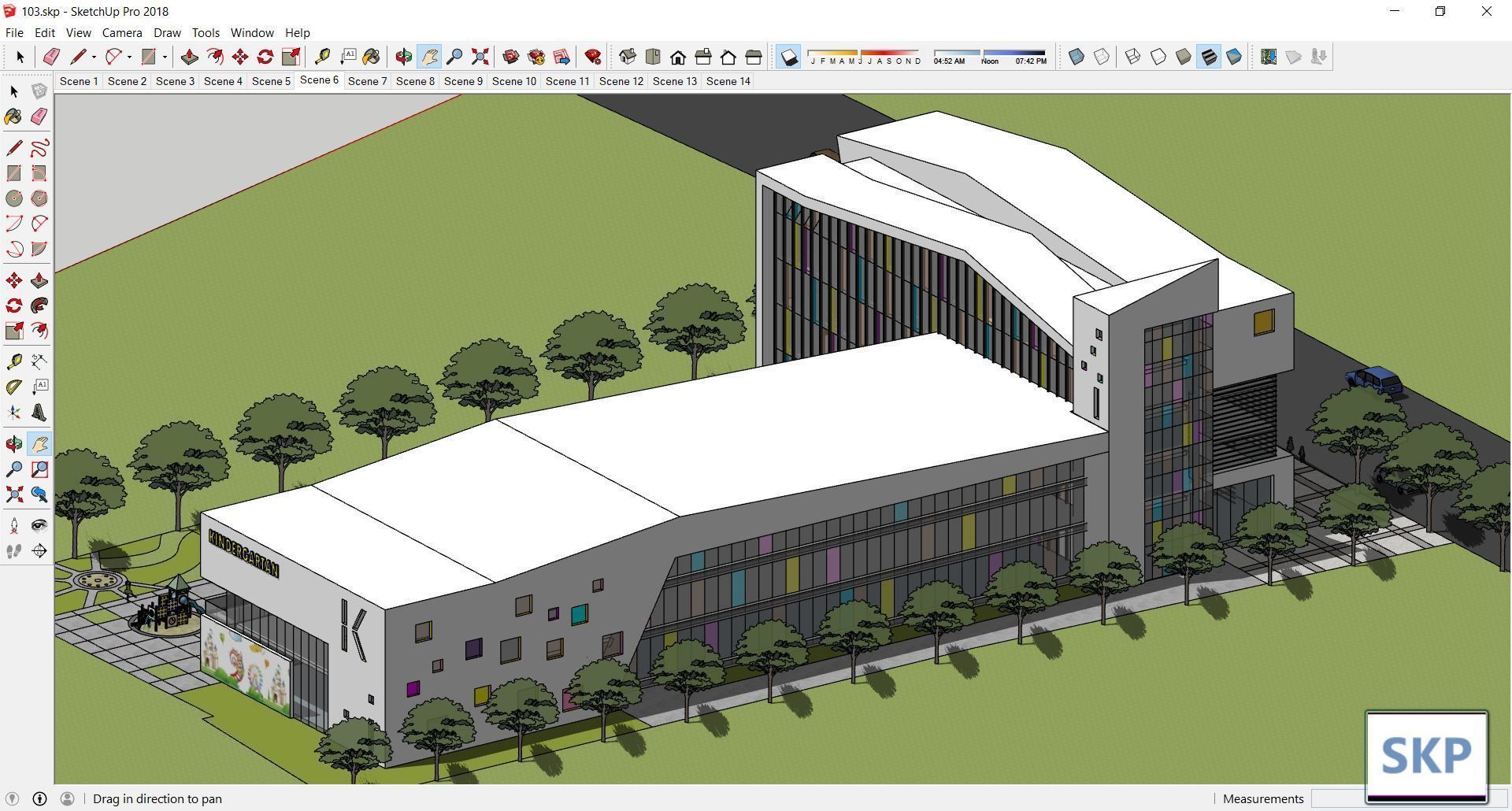Image resolution: width=1512 pixels, height=811 pixels.
Task: Click the KINDERGARTAN sign on building
Action: pos(243,554)
